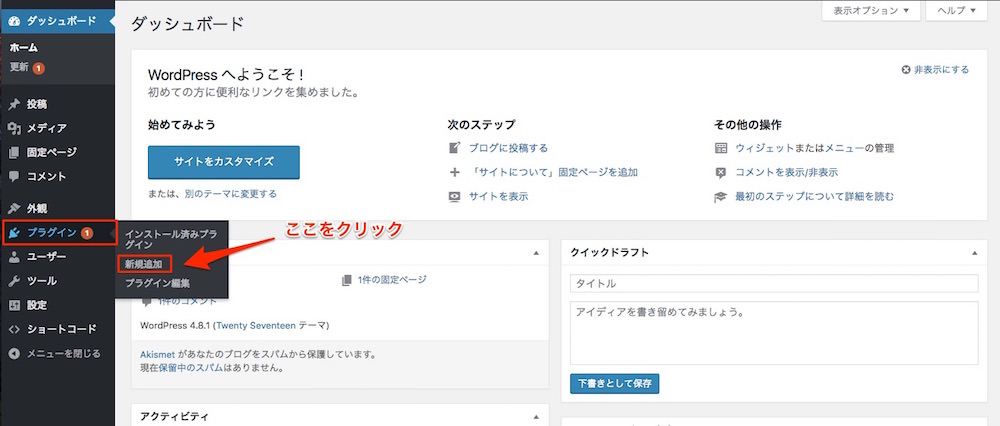Click the Users (ユーザー) person icon
The width and height of the screenshot is (1000, 426).
[15, 257]
